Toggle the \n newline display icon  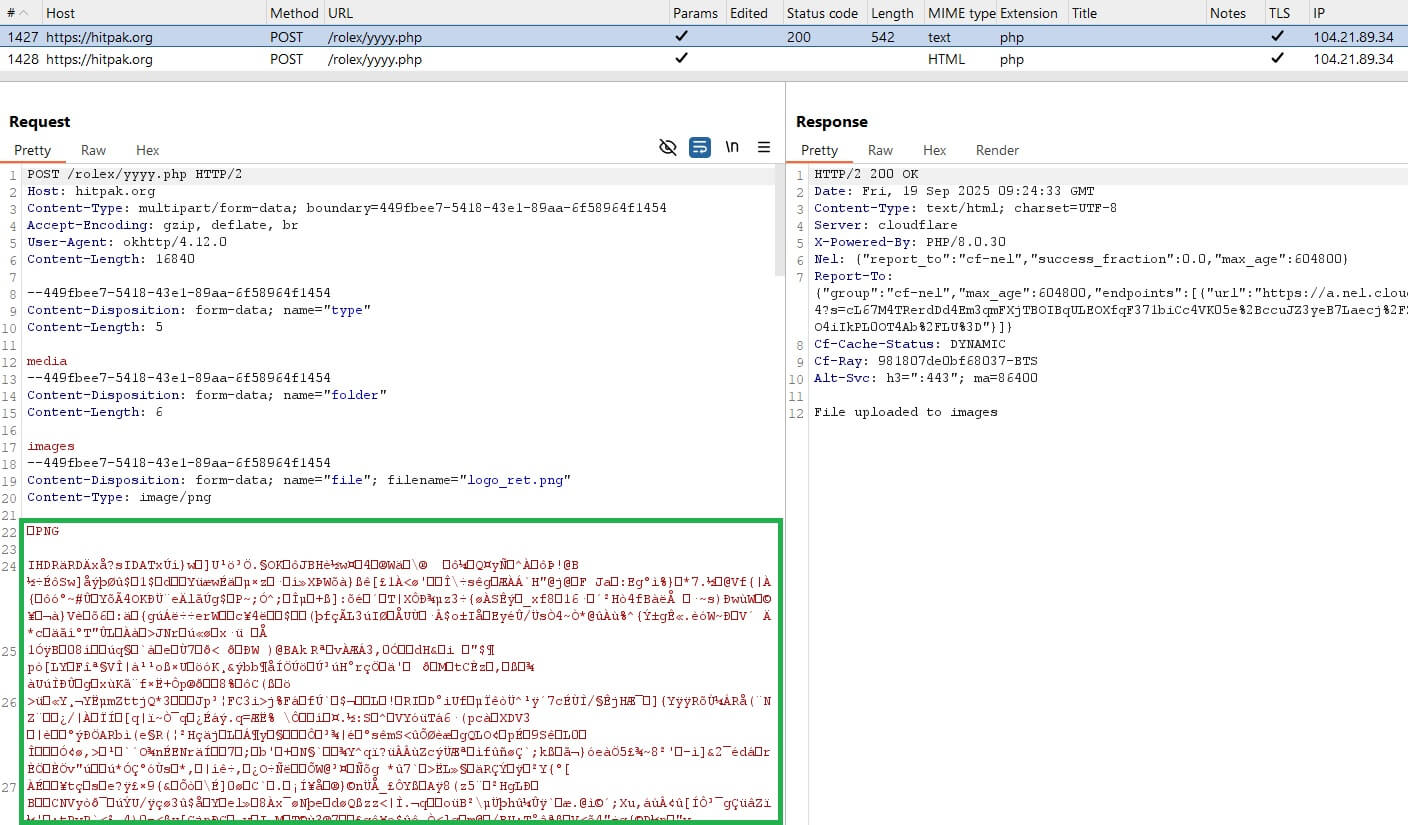[x=731, y=147]
